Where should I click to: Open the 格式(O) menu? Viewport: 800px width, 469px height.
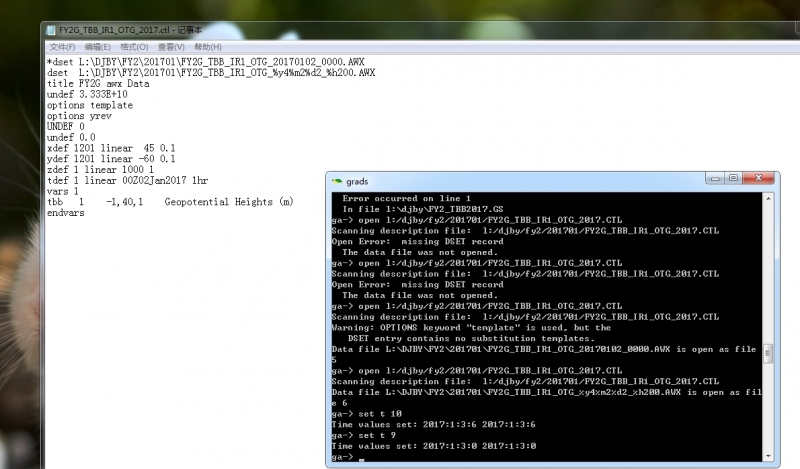135,47
